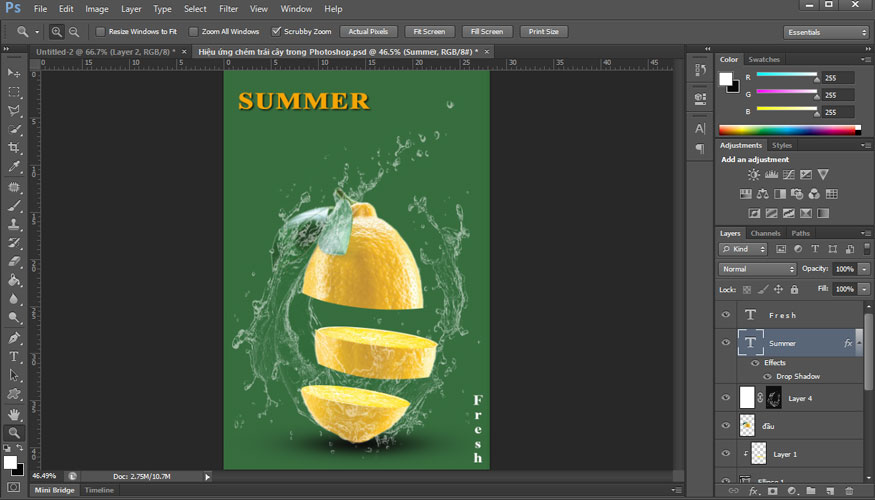Add a Brightness/Contrast adjustment
Image resolution: width=875 pixels, height=500 pixels.
tap(753, 175)
